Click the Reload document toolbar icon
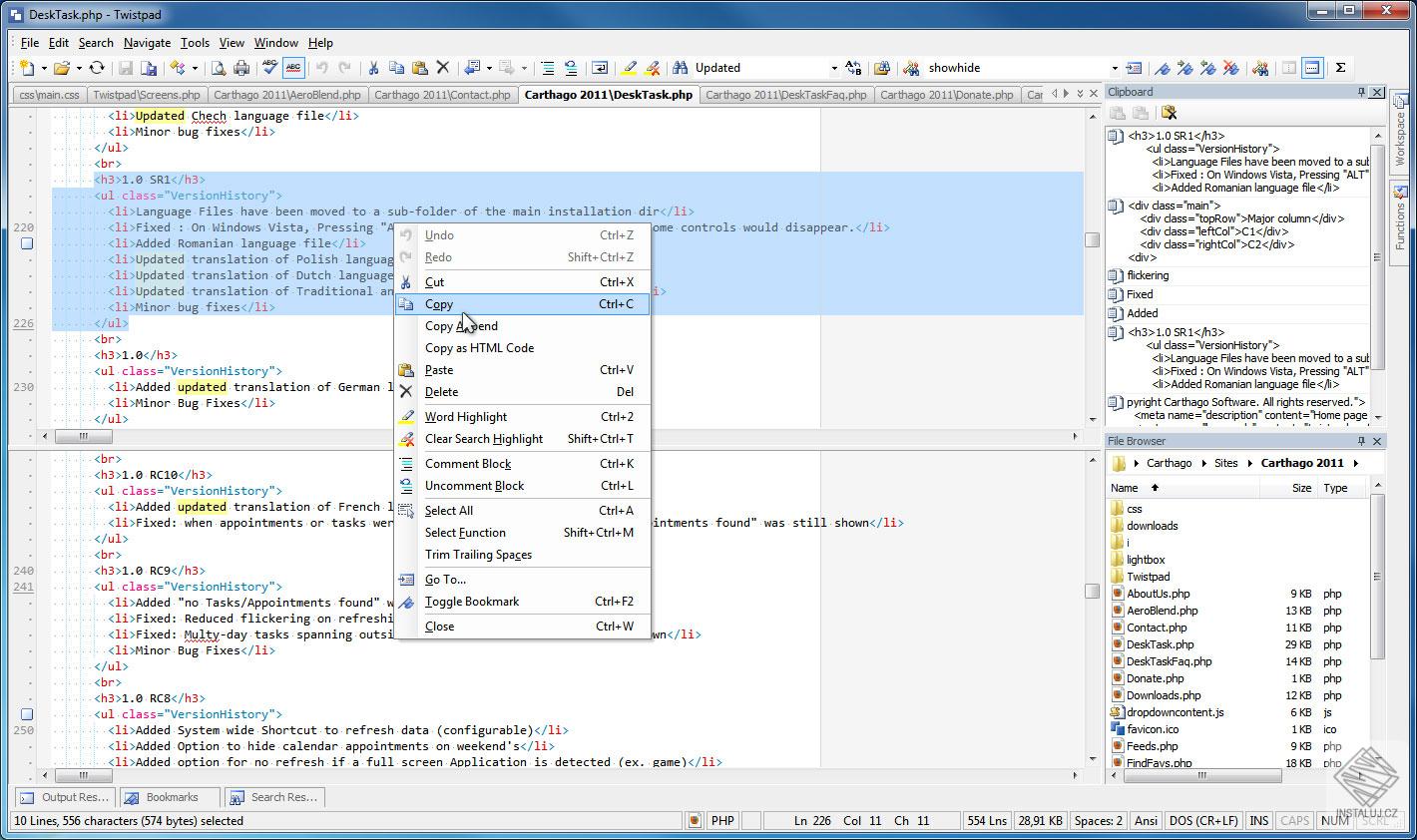This screenshot has height=840, width=1417. point(97,68)
